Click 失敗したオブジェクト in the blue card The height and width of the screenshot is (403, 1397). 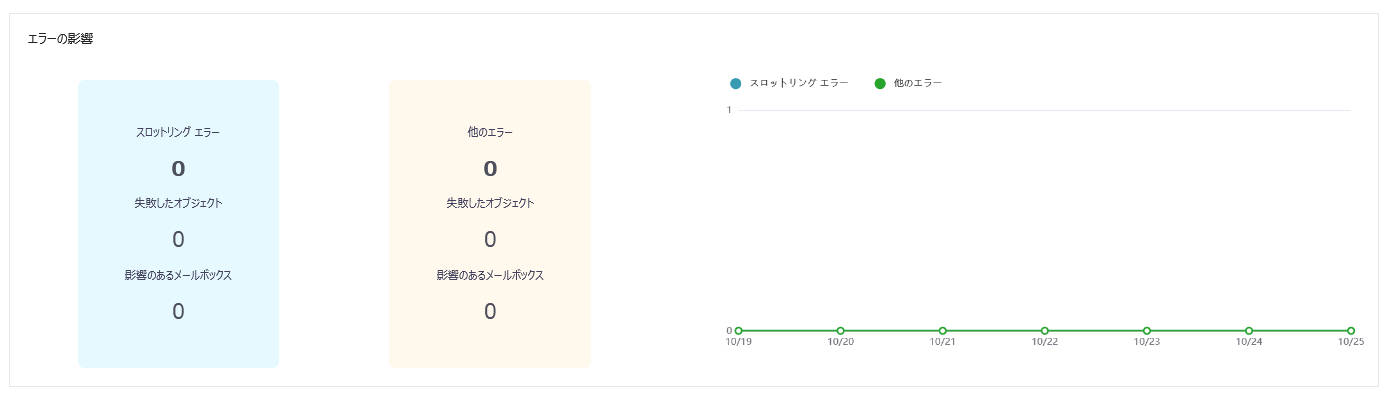178,203
